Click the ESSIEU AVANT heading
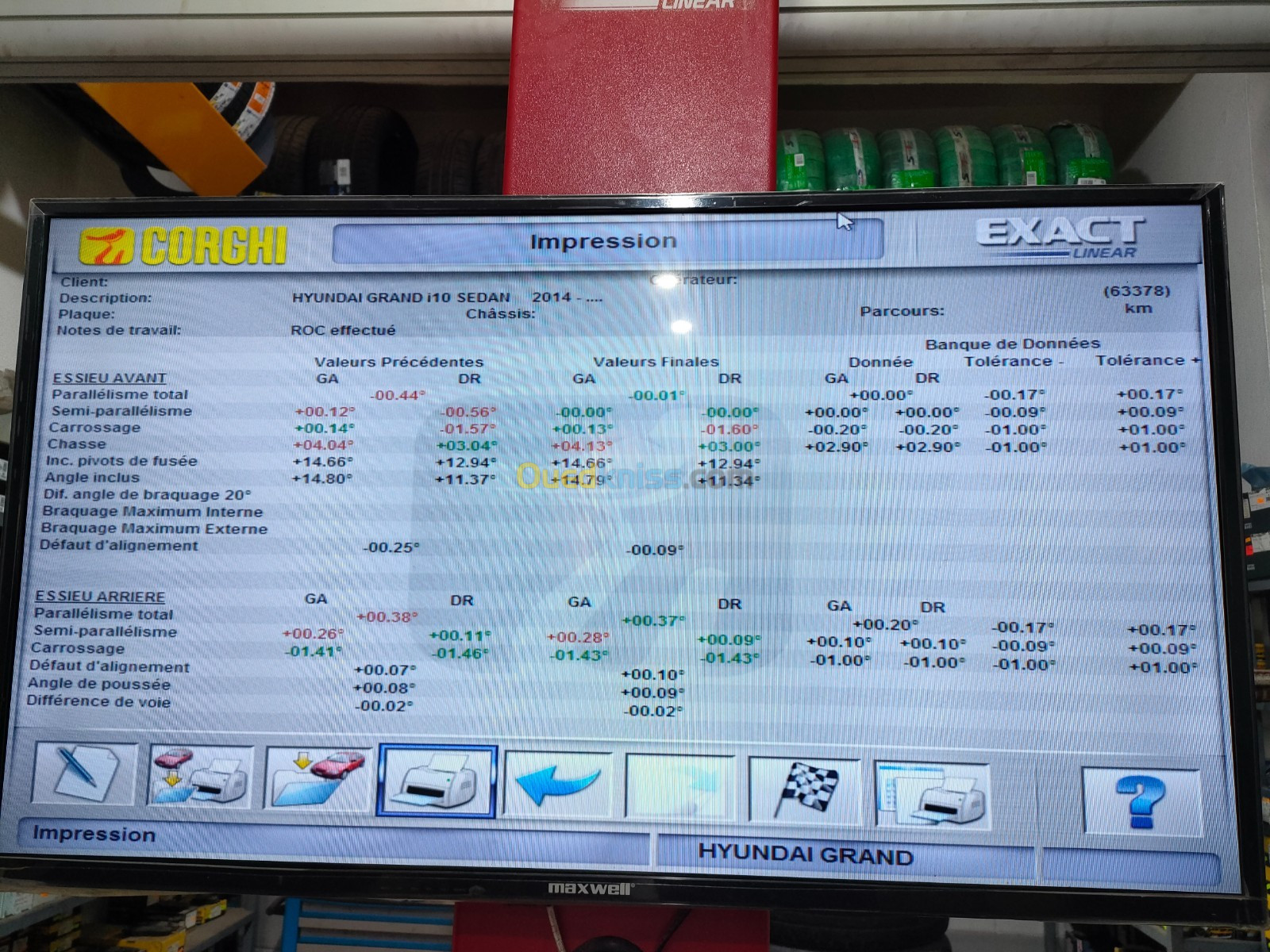Image resolution: width=1270 pixels, height=952 pixels. click(110, 378)
